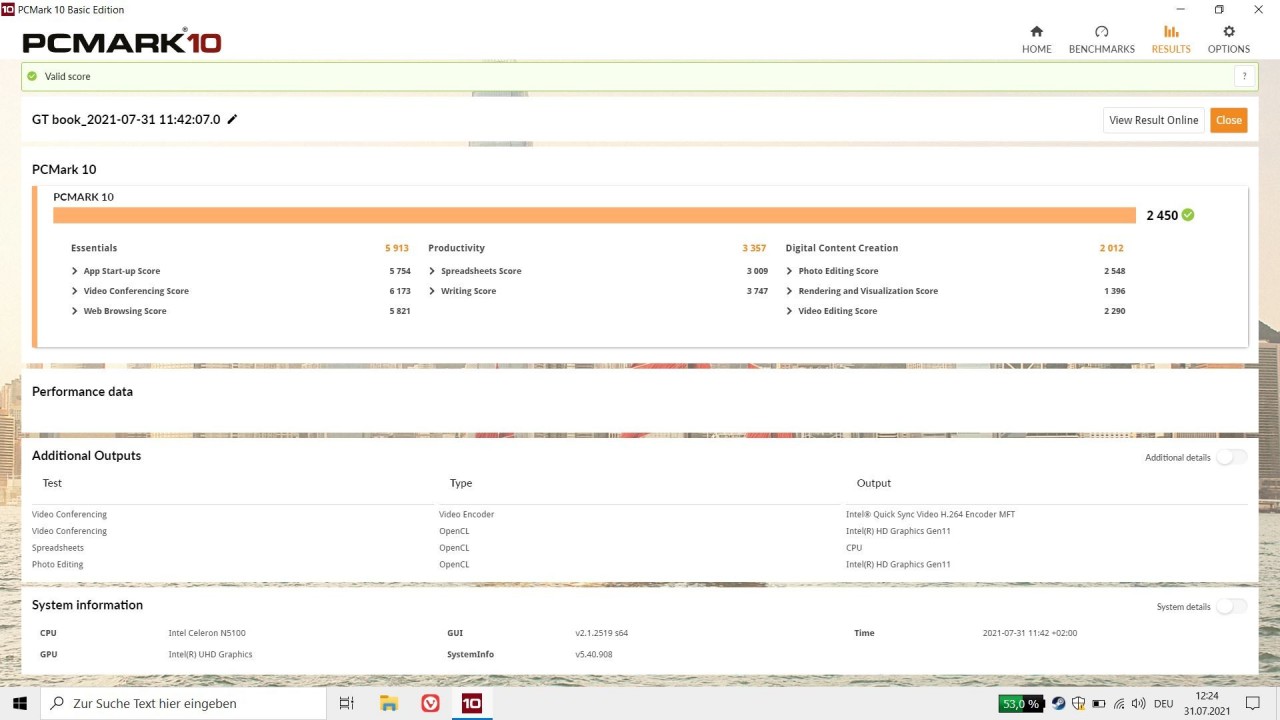Click the Quick Sync Video H.264 Encoder output
1280x720 pixels.
930,514
